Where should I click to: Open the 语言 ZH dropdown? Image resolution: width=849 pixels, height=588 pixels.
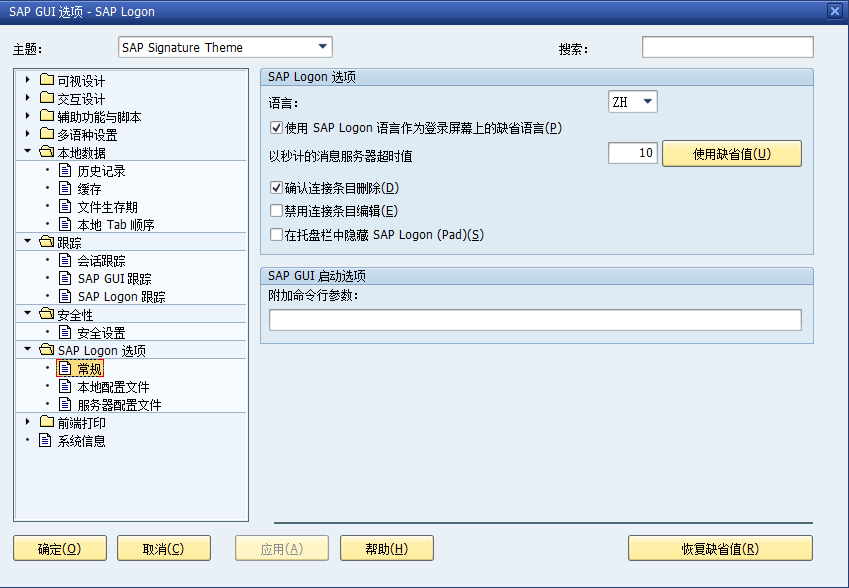pos(648,102)
